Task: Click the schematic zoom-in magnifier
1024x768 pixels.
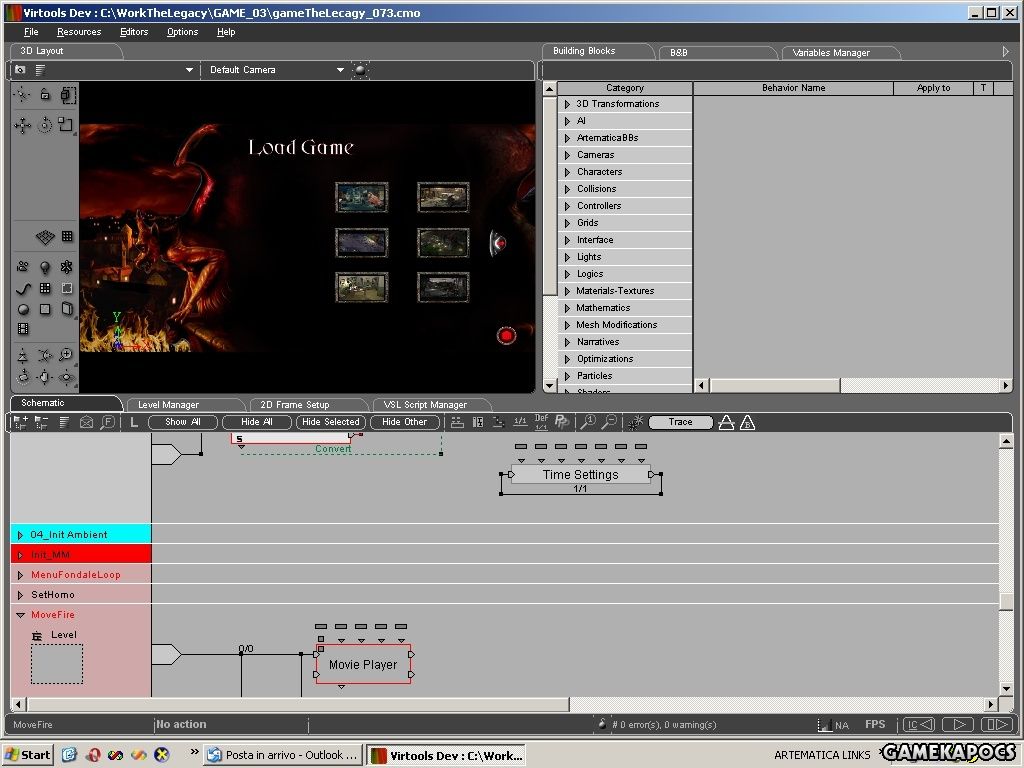Action: click(x=588, y=423)
